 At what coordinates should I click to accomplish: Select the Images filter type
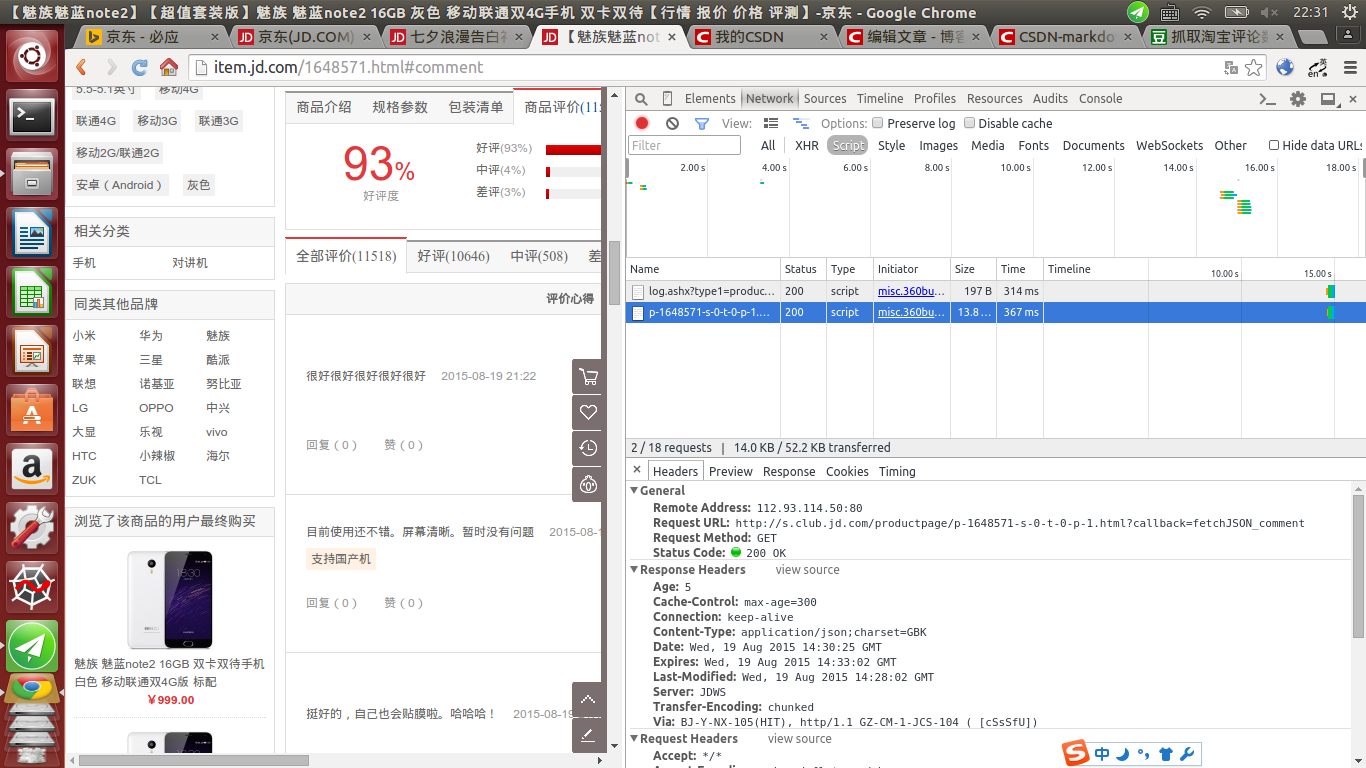click(939, 146)
